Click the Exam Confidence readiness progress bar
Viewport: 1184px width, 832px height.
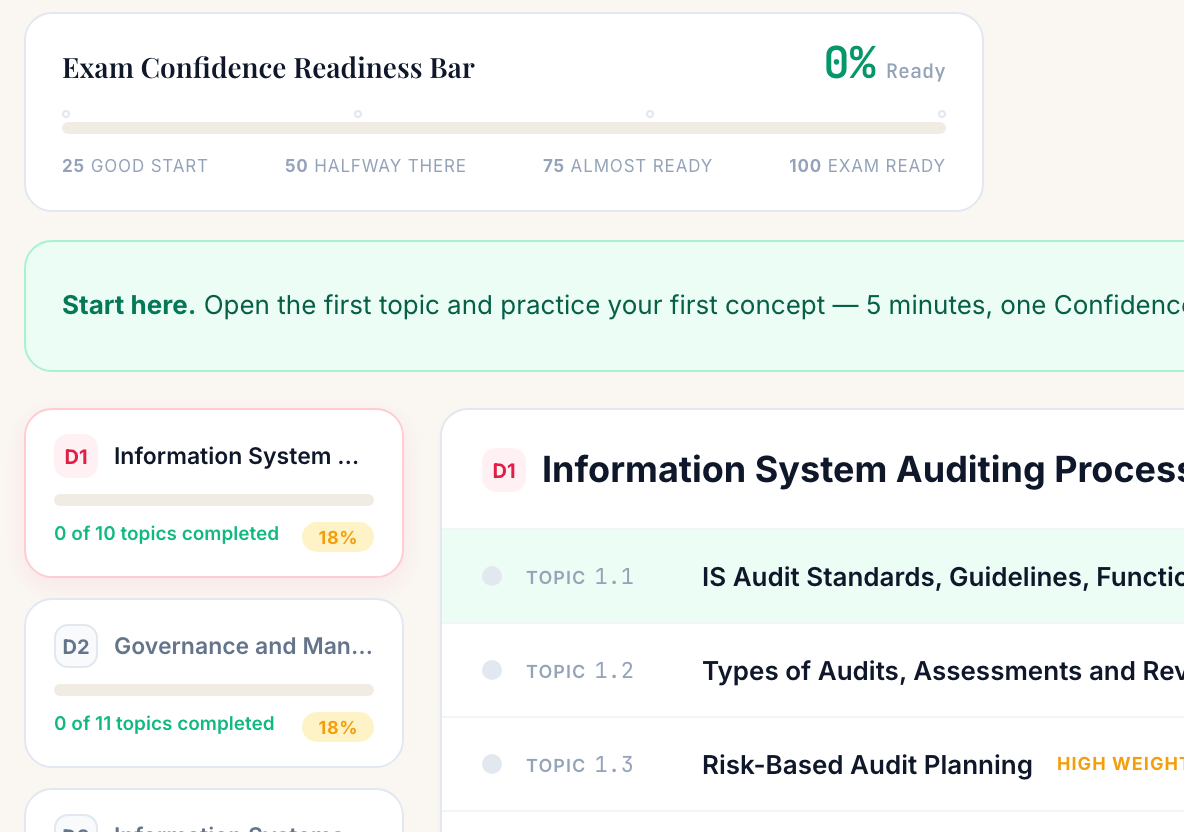[x=504, y=128]
